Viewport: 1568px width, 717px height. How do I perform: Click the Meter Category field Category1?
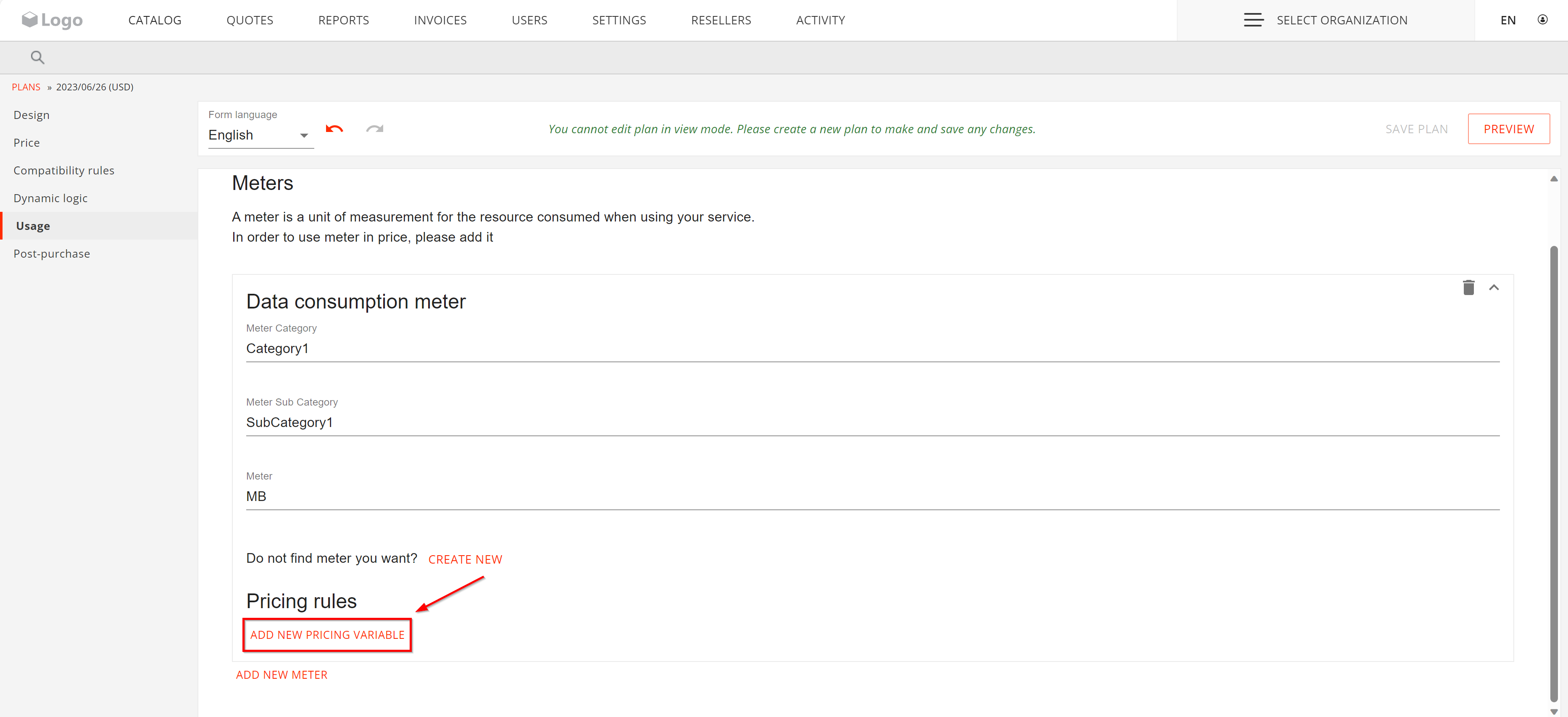point(872,349)
